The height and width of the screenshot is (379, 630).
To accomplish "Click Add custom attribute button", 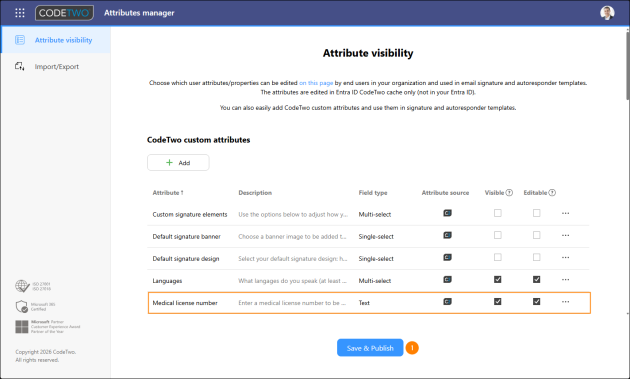I will [x=178, y=162].
